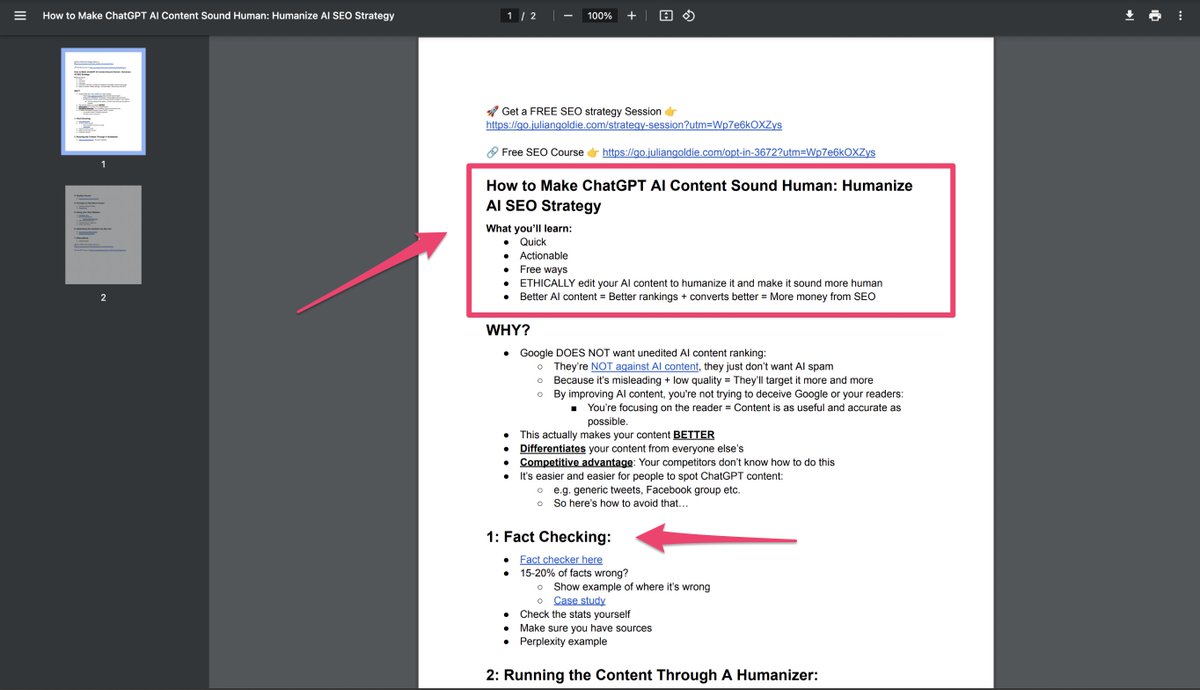The width and height of the screenshot is (1200, 690).
Task: Click the document title in toolbar
Action: tap(218, 16)
